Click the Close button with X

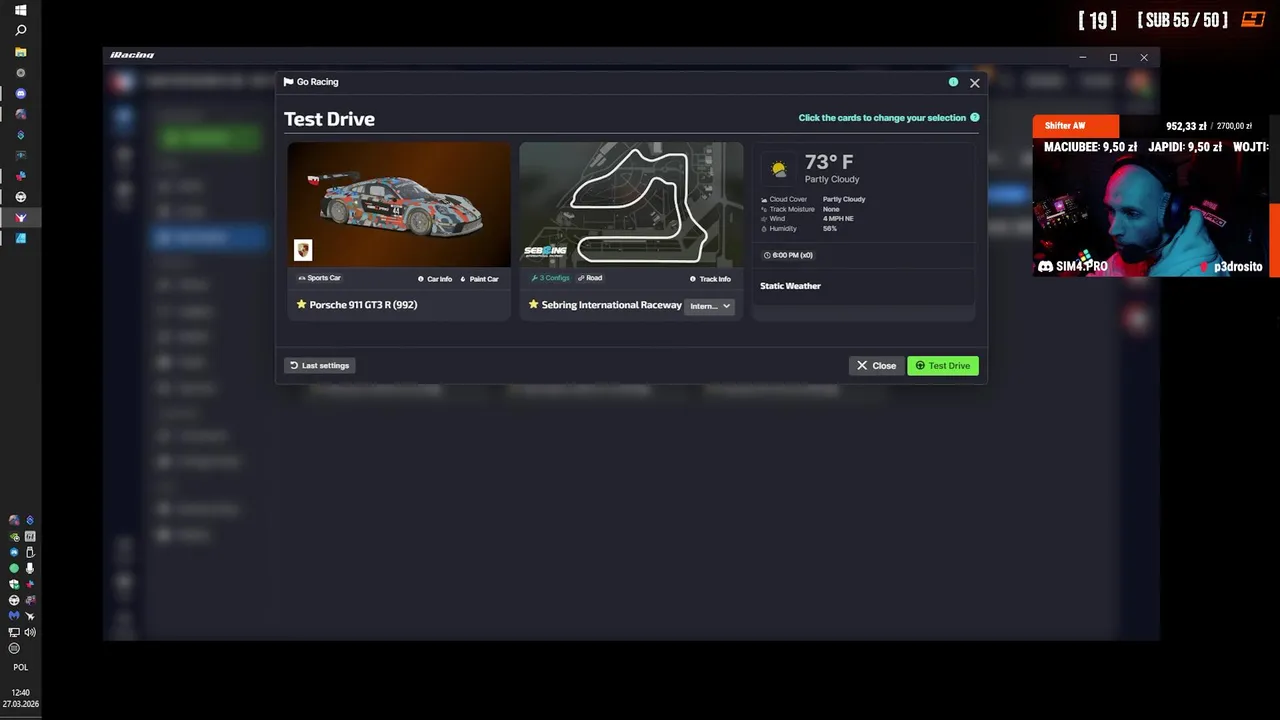coord(876,365)
